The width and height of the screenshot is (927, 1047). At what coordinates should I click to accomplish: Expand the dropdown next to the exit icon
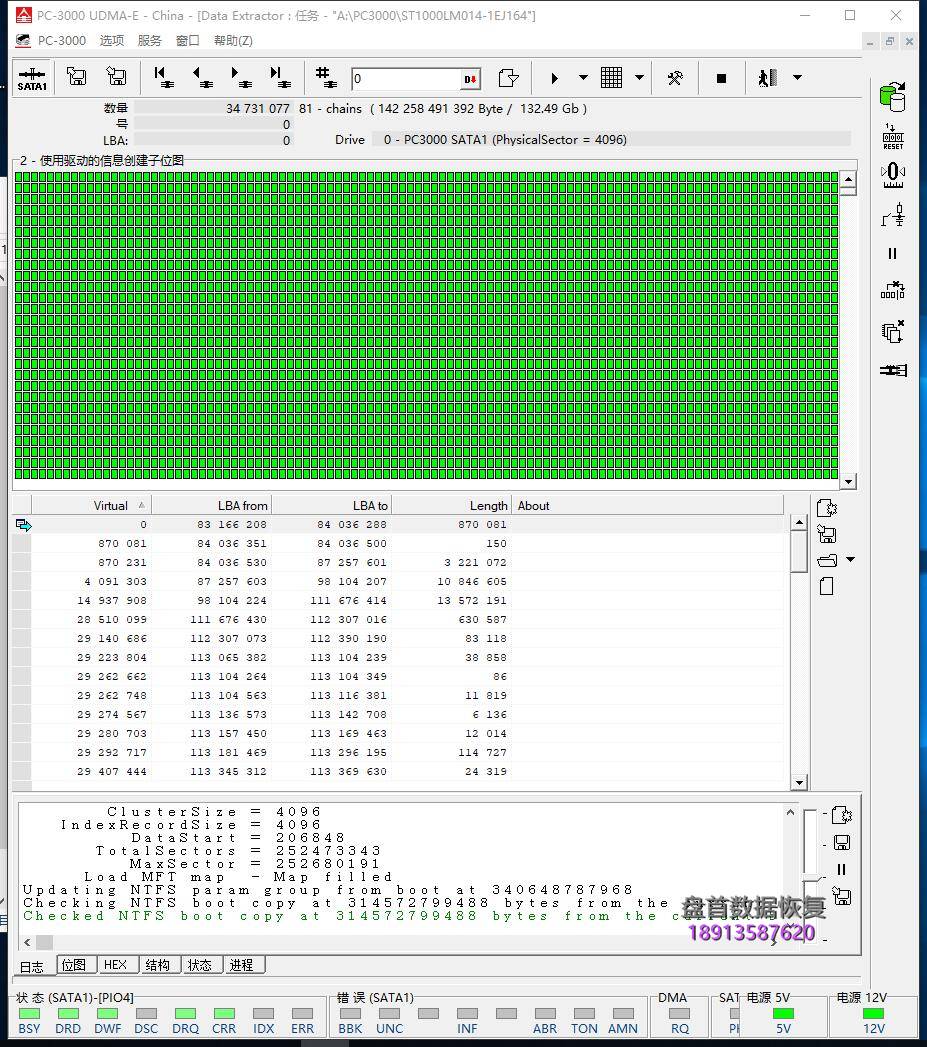[797, 77]
